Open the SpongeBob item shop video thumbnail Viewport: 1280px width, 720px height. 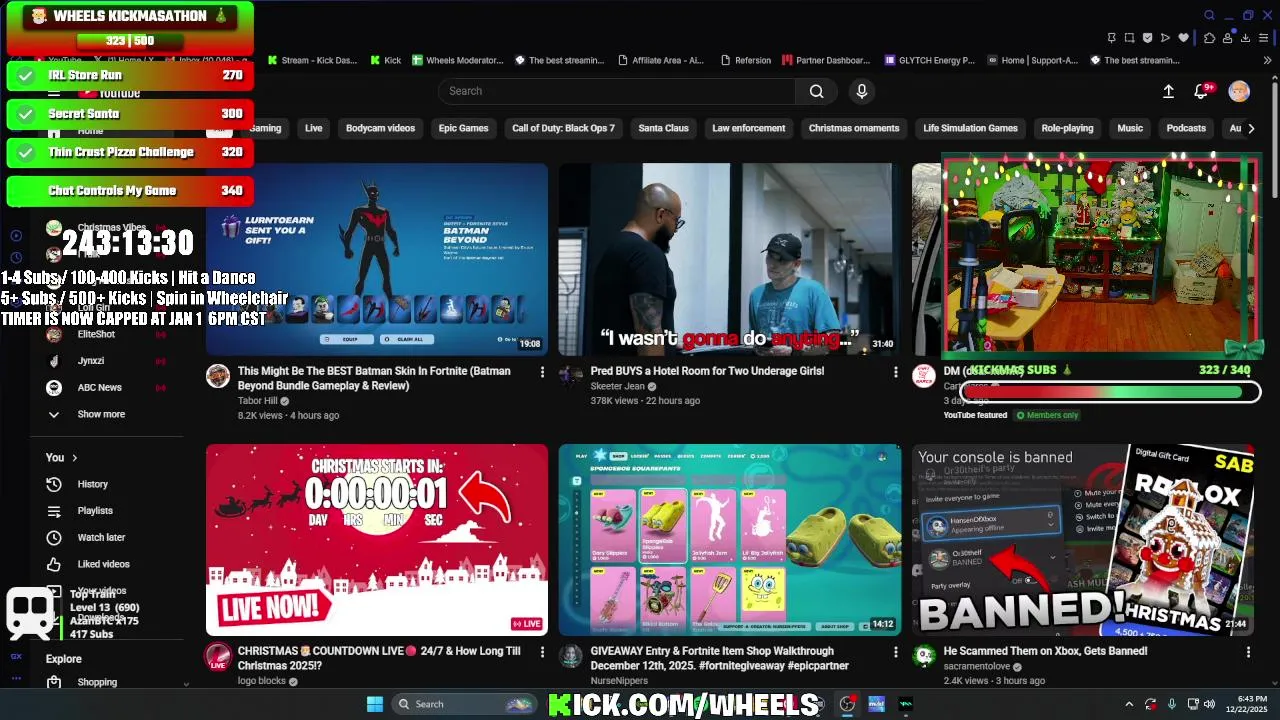point(730,540)
